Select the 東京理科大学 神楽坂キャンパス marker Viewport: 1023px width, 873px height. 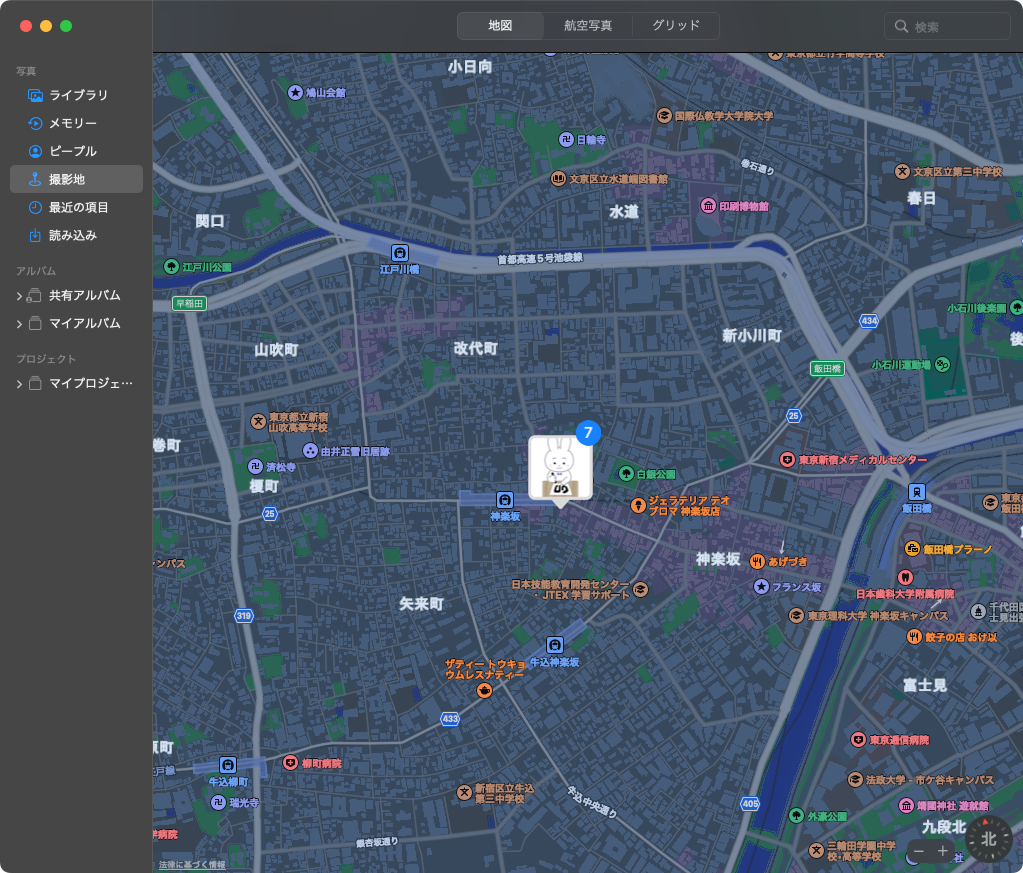796,615
